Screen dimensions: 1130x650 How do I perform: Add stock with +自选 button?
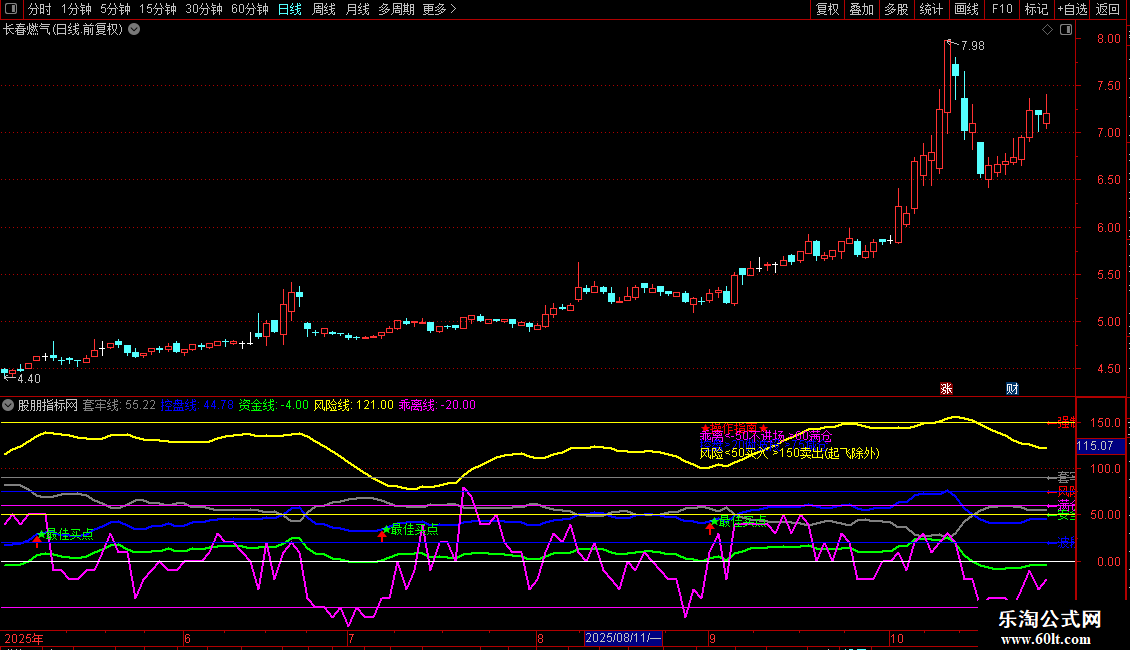click(1071, 9)
